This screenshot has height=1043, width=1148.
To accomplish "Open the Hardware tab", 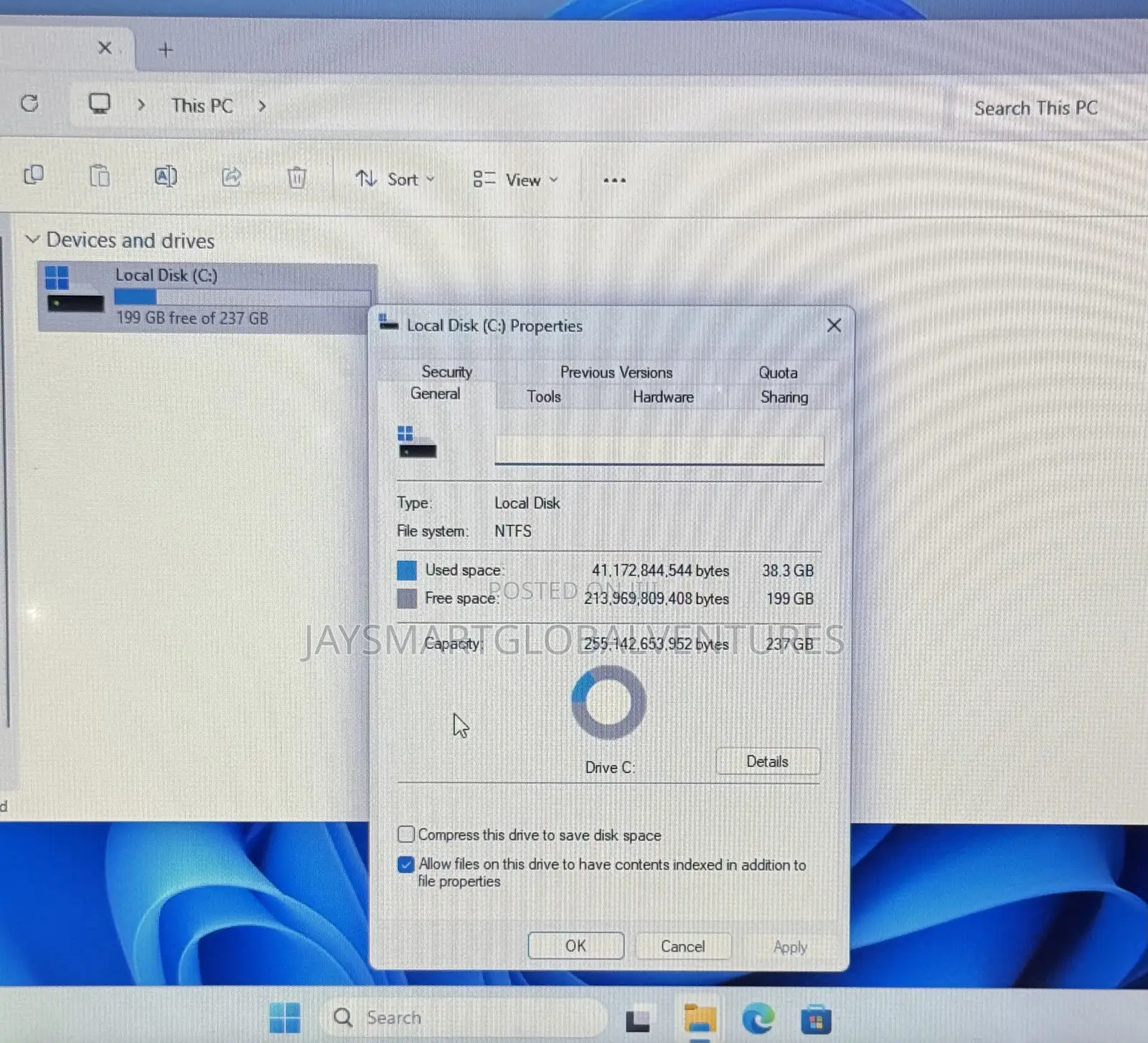I will point(663,397).
